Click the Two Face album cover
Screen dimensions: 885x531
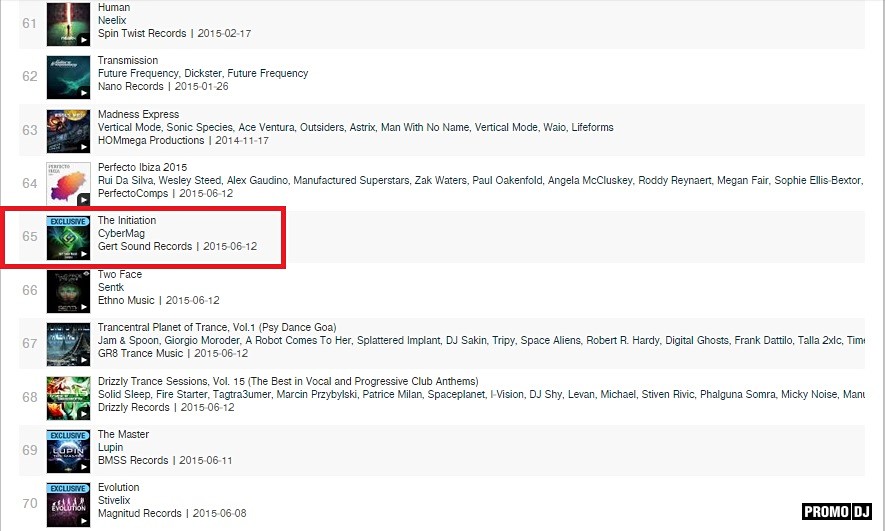68,290
